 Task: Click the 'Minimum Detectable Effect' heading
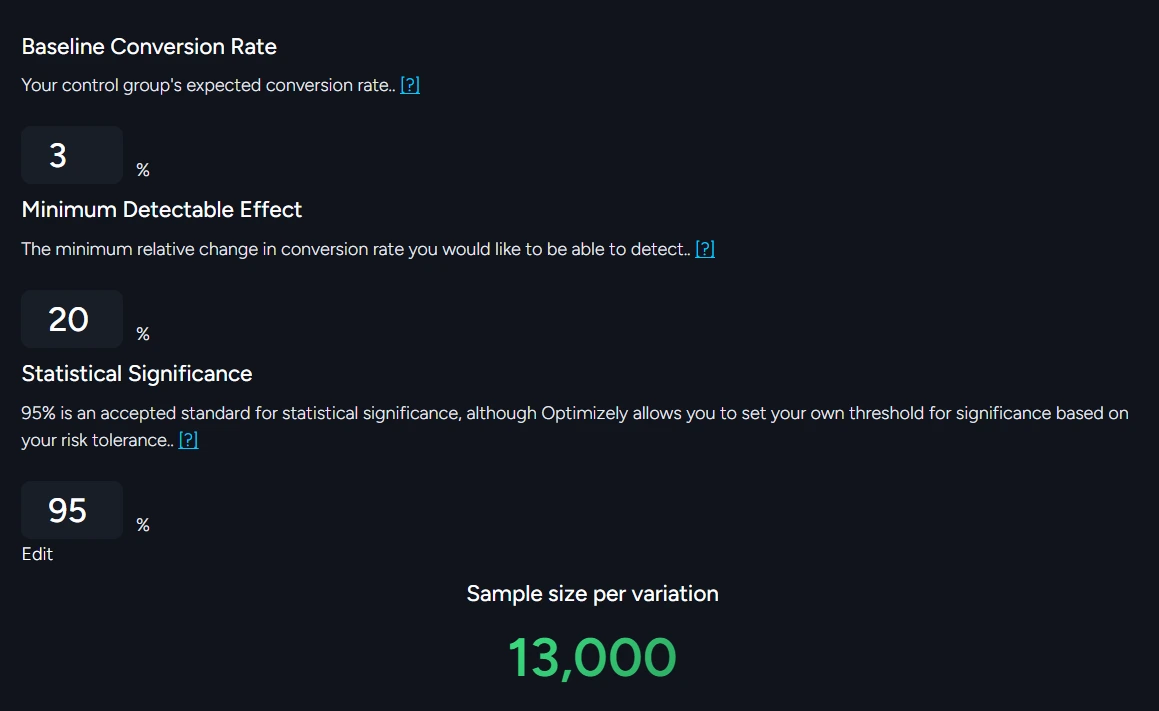(162, 210)
